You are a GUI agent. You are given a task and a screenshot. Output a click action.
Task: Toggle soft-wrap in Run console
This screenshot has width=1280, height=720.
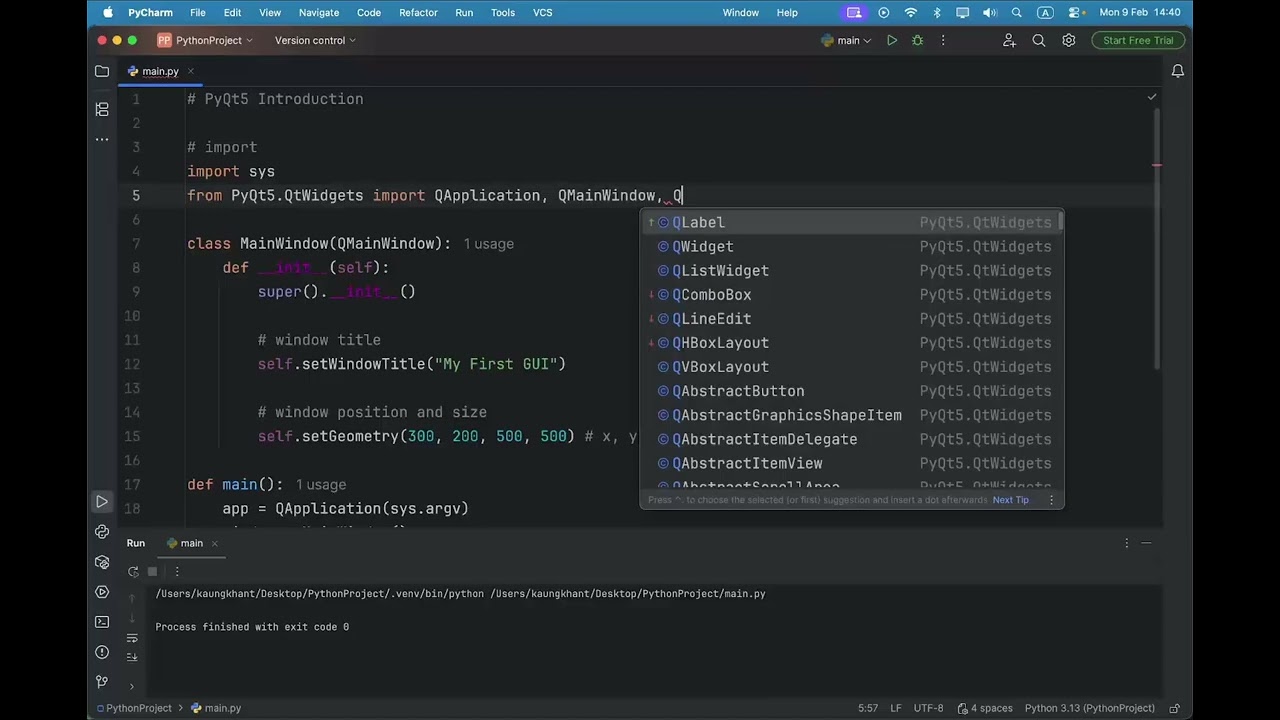pyautogui.click(x=132, y=637)
